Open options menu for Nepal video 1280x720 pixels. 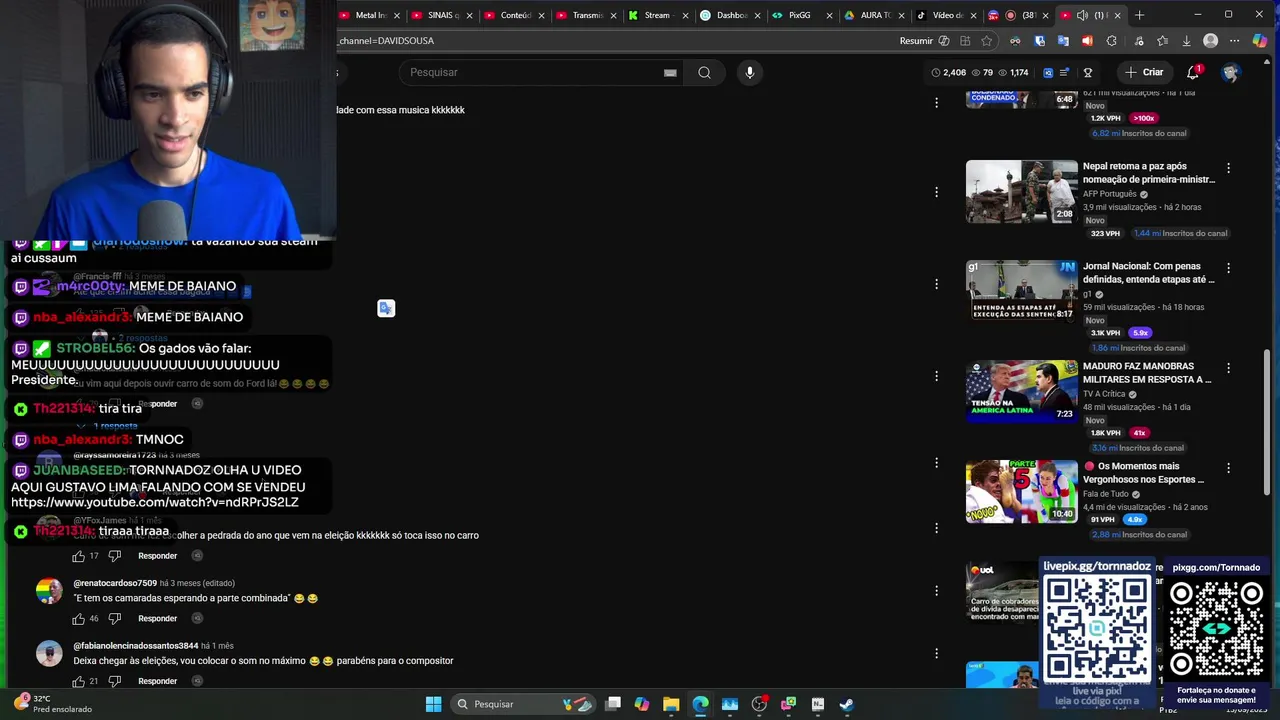[1228, 168]
